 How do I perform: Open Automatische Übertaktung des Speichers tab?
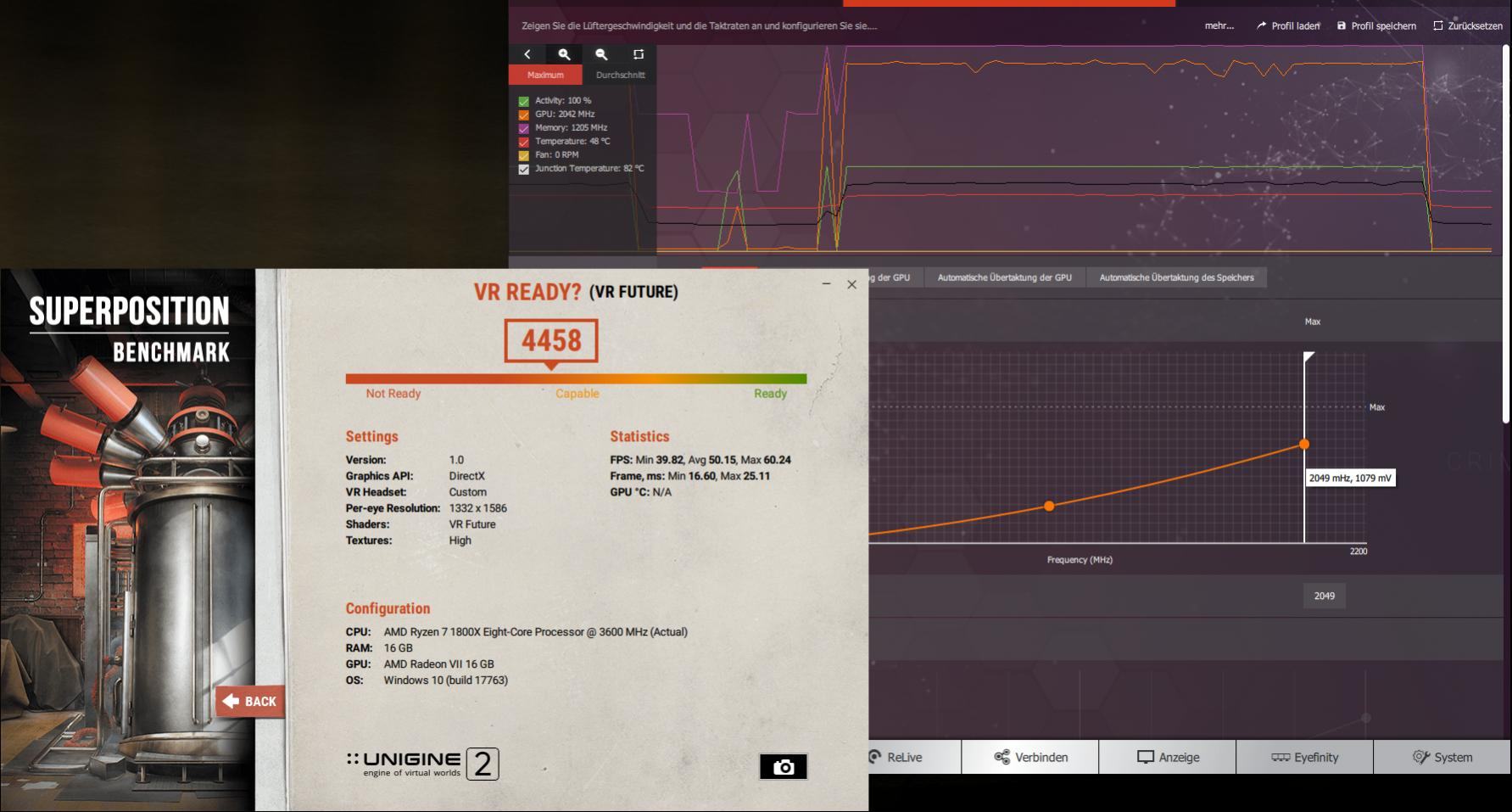[1176, 277]
